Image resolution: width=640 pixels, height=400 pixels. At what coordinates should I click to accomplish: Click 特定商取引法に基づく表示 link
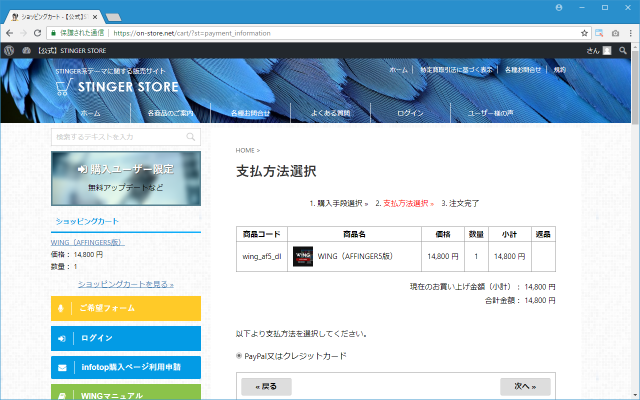point(456,70)
